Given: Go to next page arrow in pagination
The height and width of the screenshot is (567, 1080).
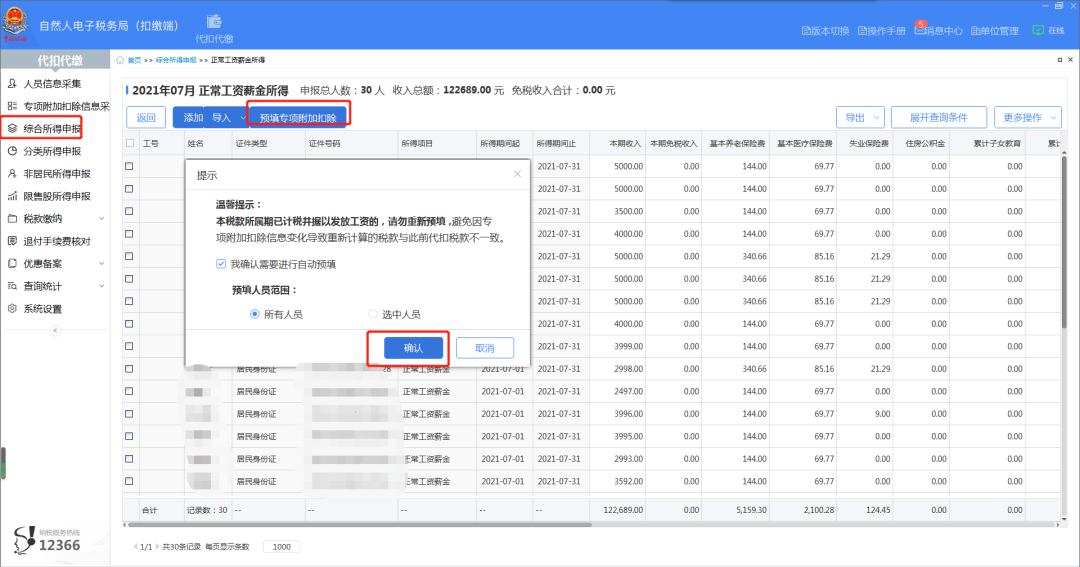Looking at the screenshot, I should coord(157,547).
